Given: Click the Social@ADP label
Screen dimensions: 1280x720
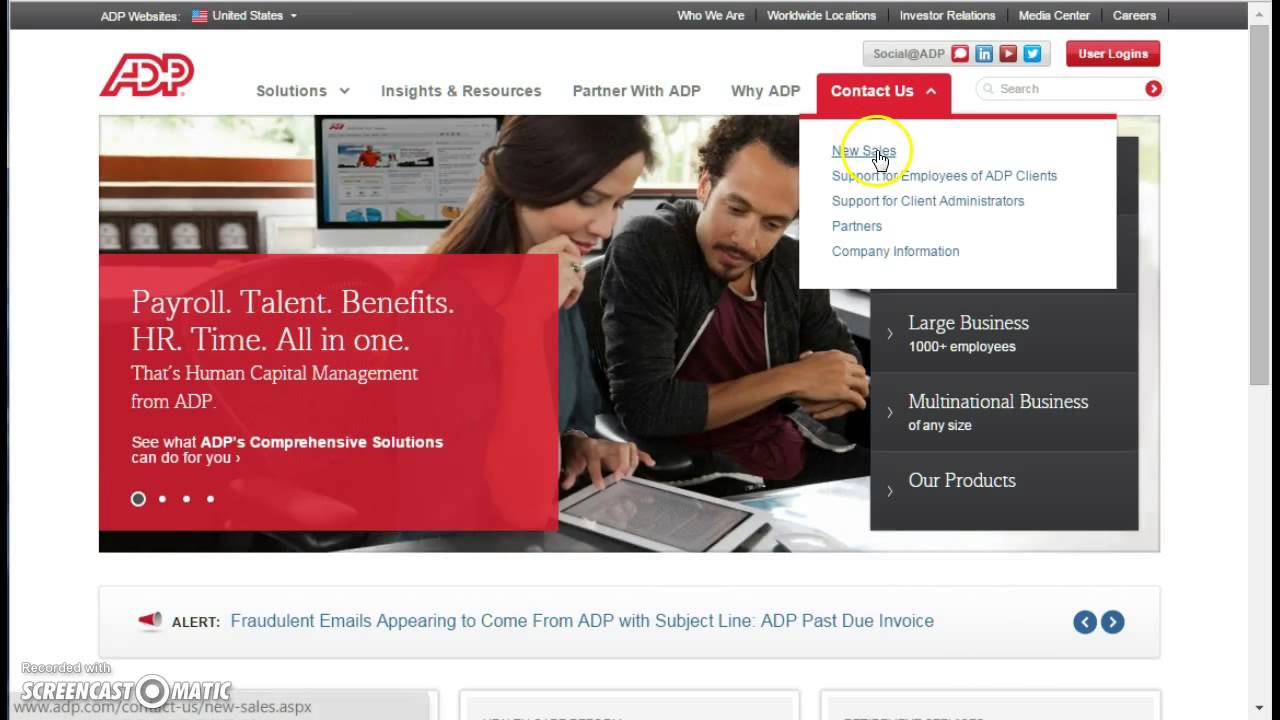Looking at the screenshot, I should (x=908, y=54).
